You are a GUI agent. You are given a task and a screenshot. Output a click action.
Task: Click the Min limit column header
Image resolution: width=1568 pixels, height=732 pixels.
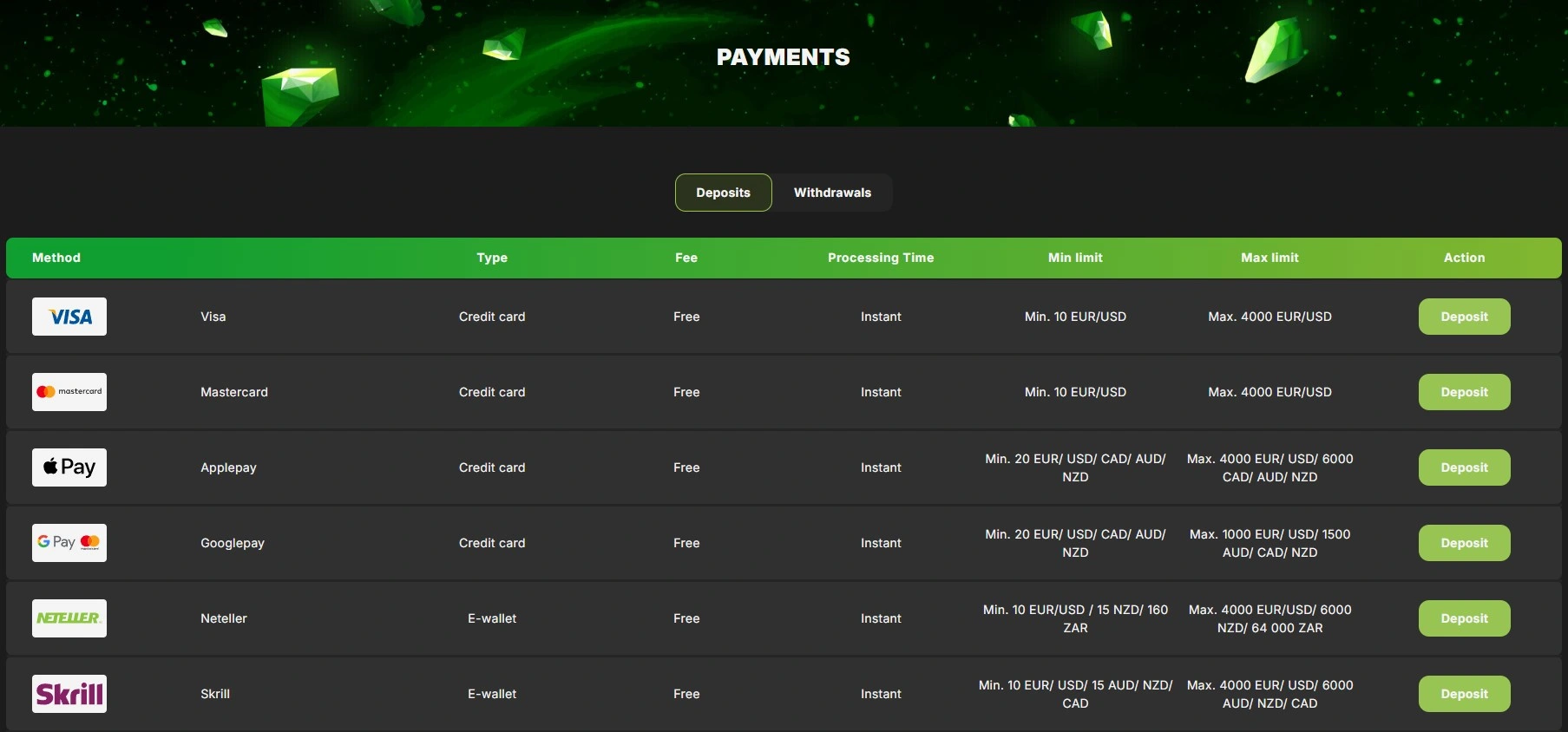click(1075, 258)
